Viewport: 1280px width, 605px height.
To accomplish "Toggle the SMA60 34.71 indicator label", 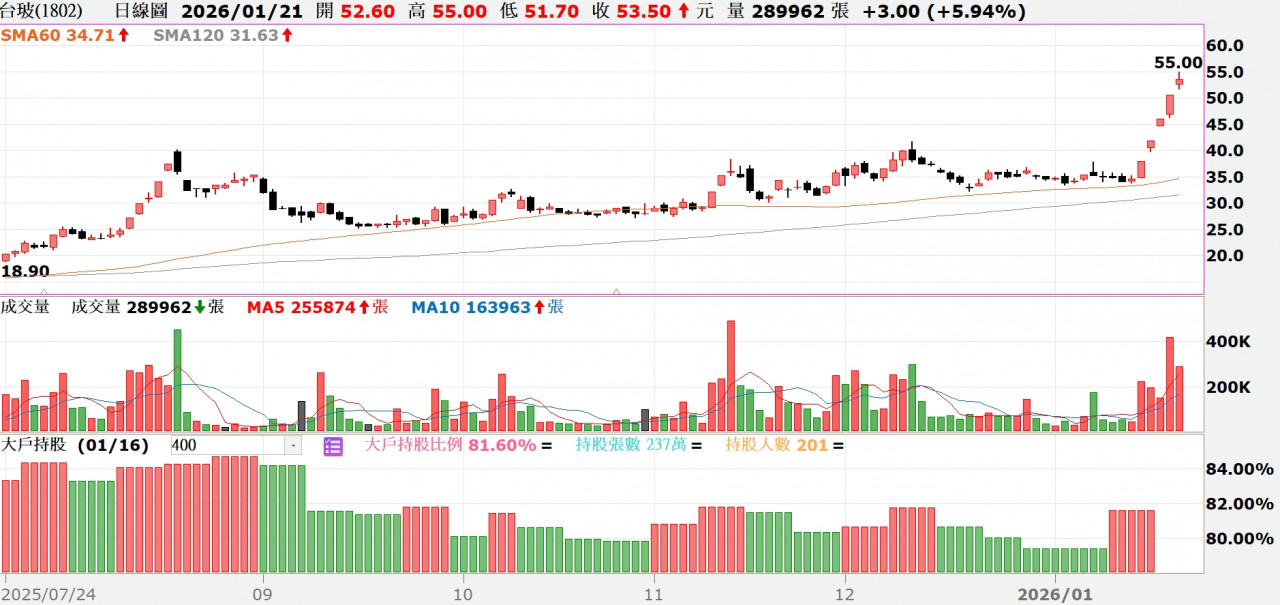I will click(x=59, y=36).
